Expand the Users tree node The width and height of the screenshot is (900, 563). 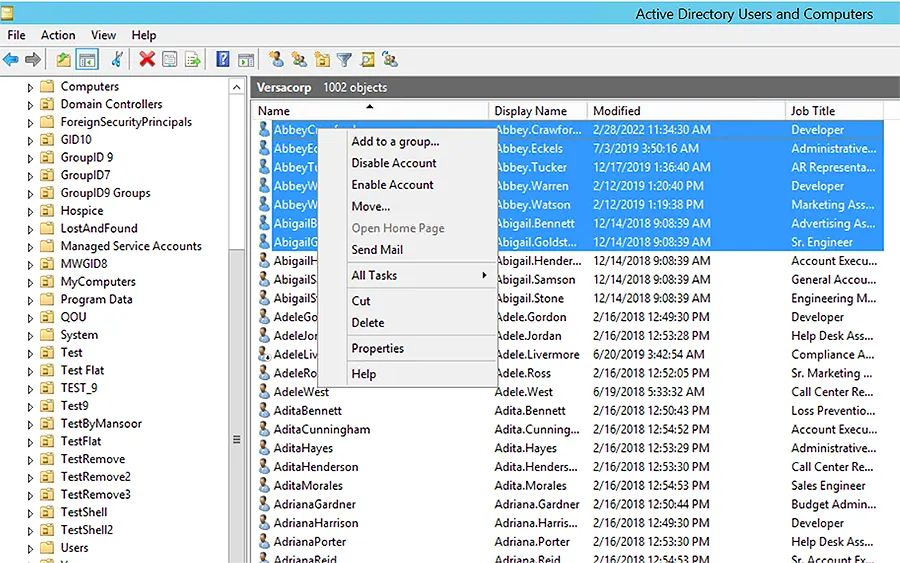pos(30,549)
